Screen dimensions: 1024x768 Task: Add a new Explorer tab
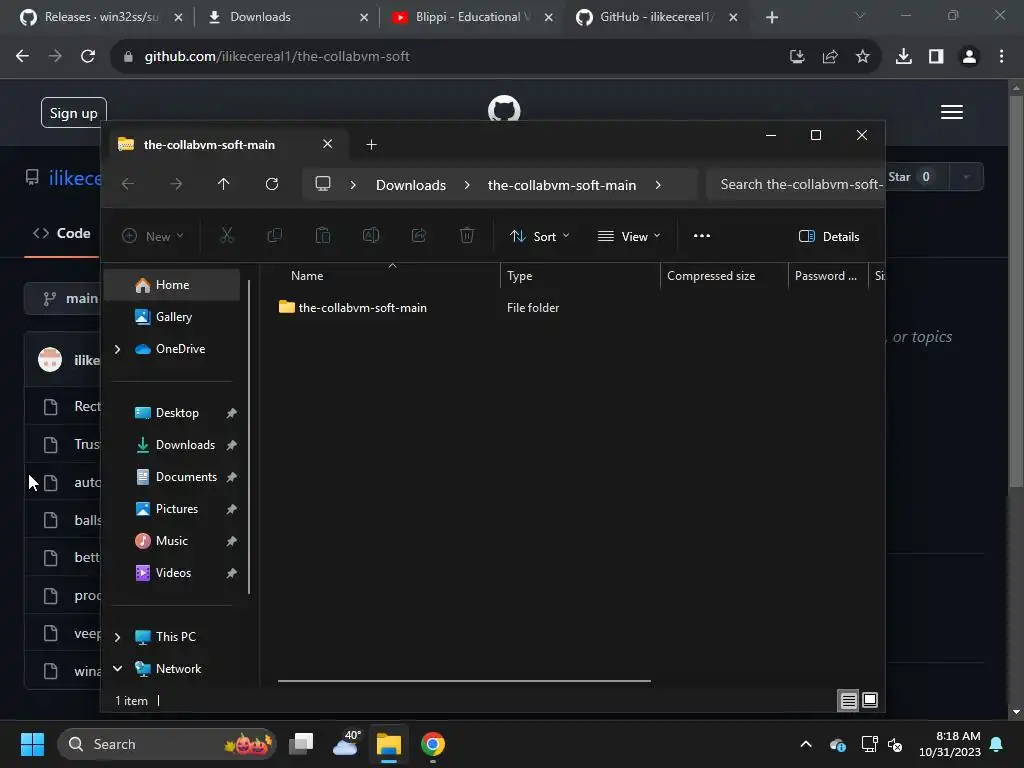pos(372,144)
